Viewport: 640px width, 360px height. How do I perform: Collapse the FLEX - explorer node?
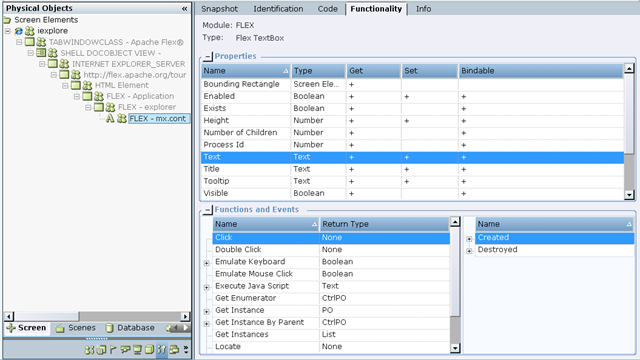pyautogui.click(x=88, y=107)
